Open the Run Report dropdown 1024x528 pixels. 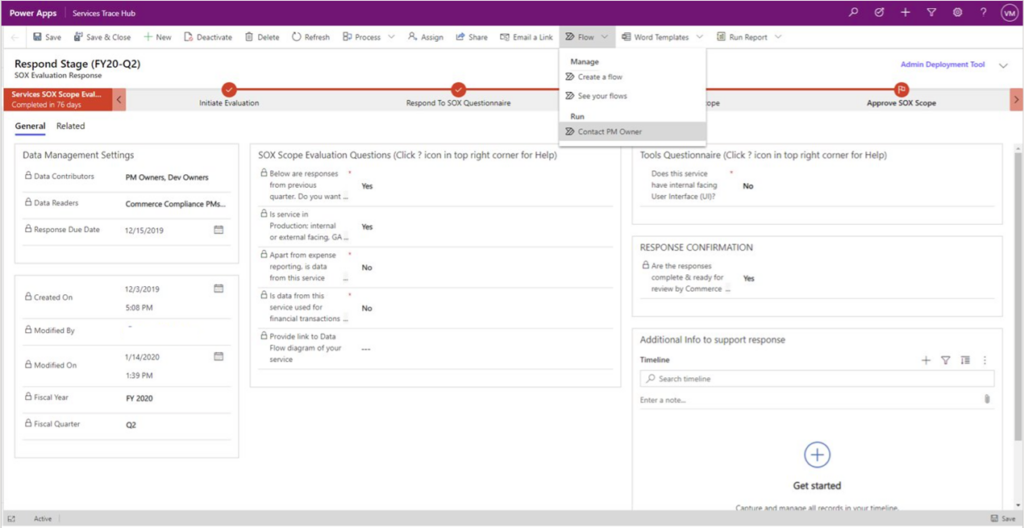pos(748,37)
